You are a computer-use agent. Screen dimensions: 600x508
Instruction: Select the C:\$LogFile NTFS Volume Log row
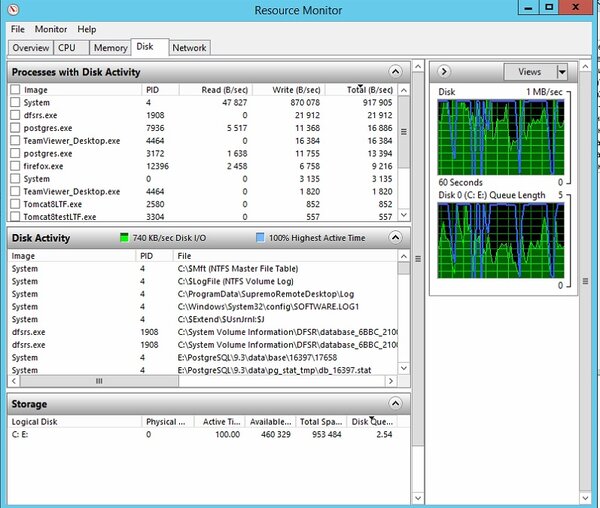(203, 281)
